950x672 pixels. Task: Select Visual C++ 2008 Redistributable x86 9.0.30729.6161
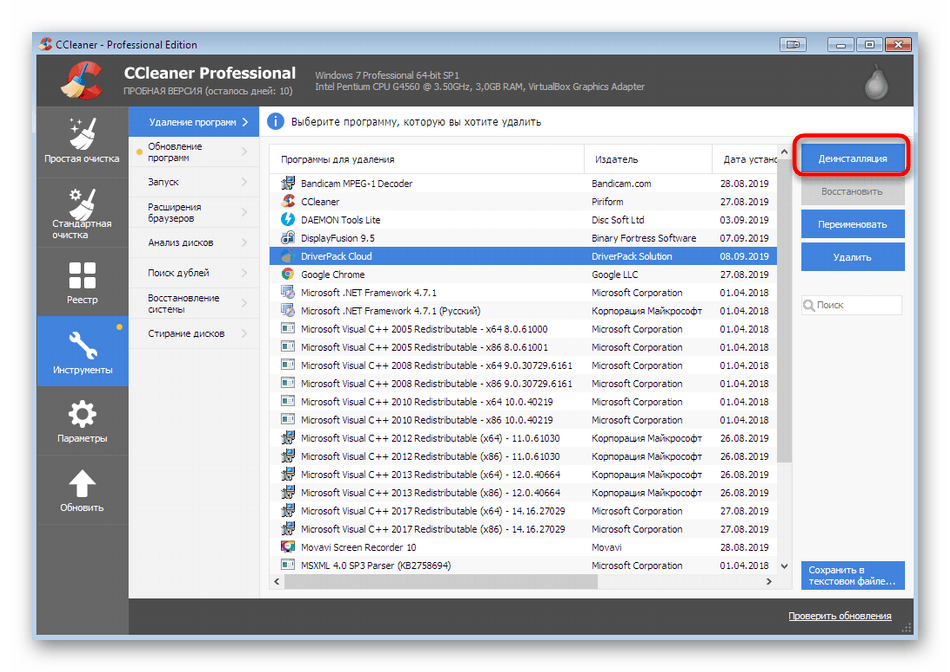click(523, 383)
